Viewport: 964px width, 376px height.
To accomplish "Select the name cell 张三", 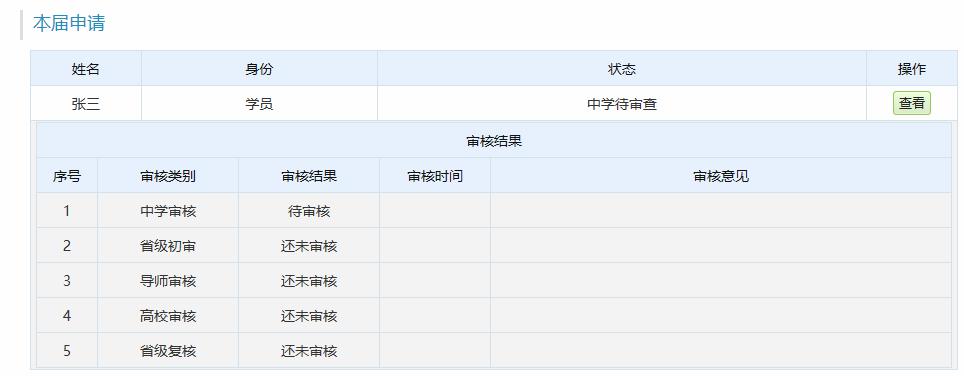I will point(86,104).
